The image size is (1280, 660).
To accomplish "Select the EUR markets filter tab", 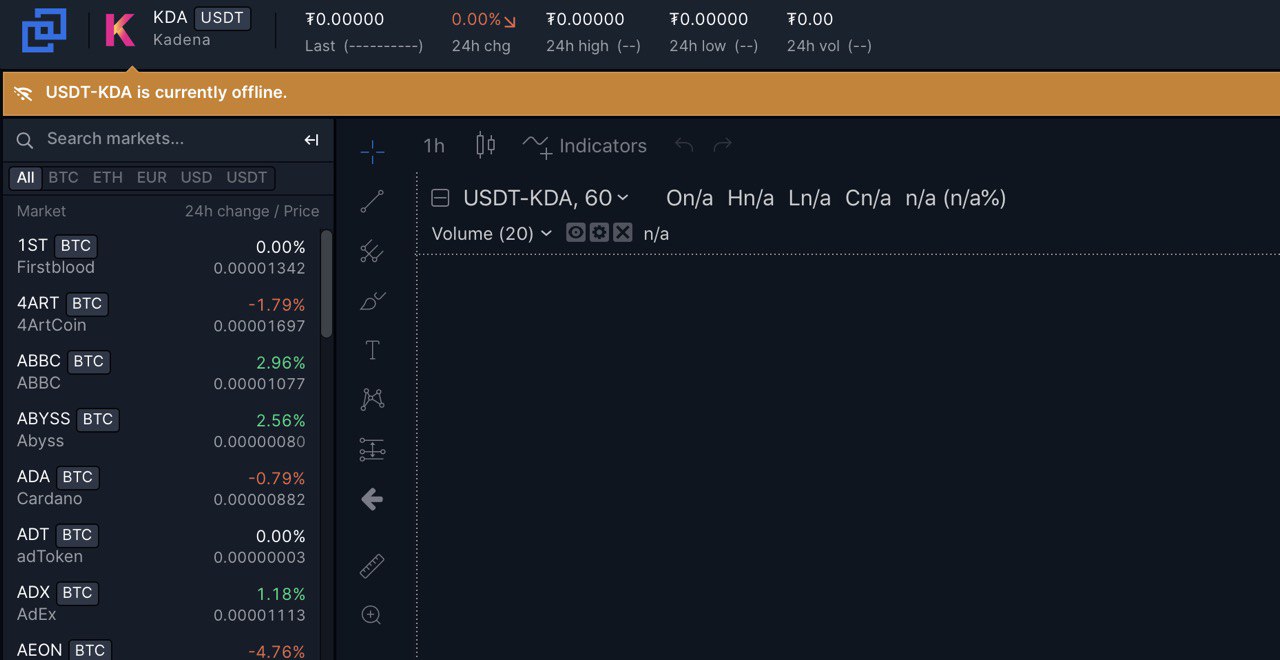I will pos(152,178).
